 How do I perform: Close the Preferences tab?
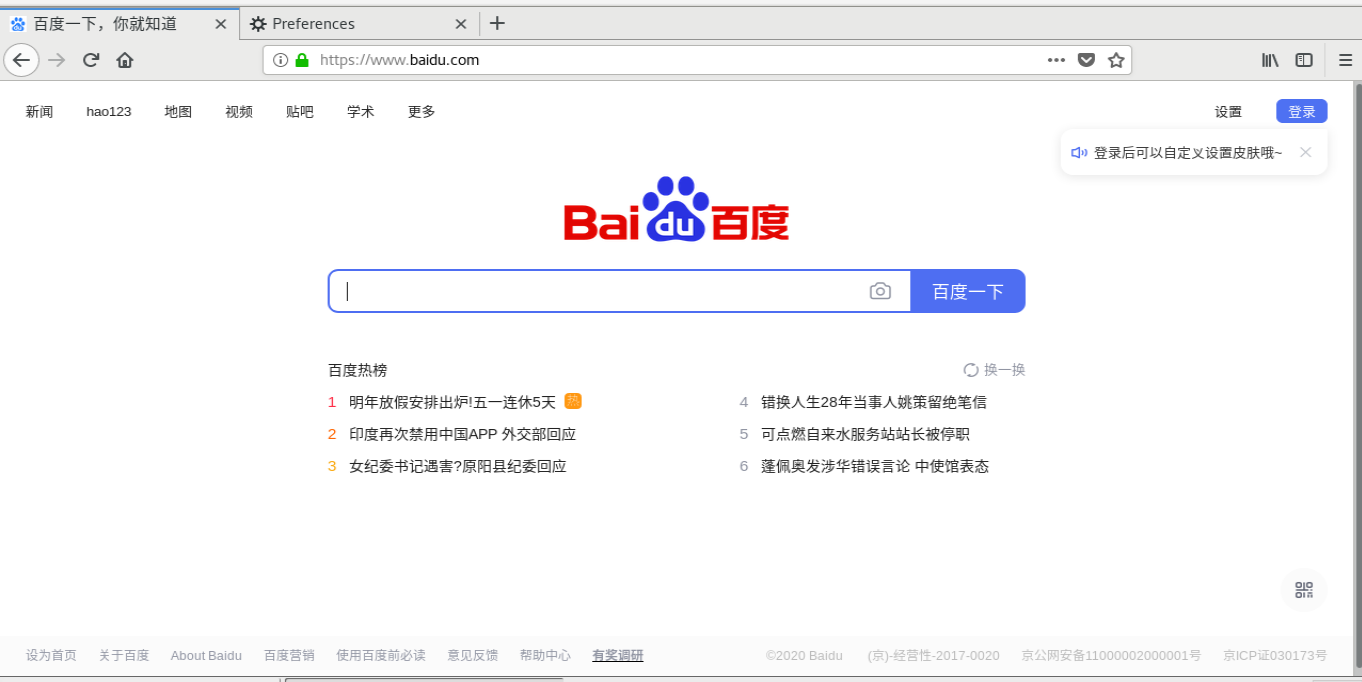(x=461, y=24)
